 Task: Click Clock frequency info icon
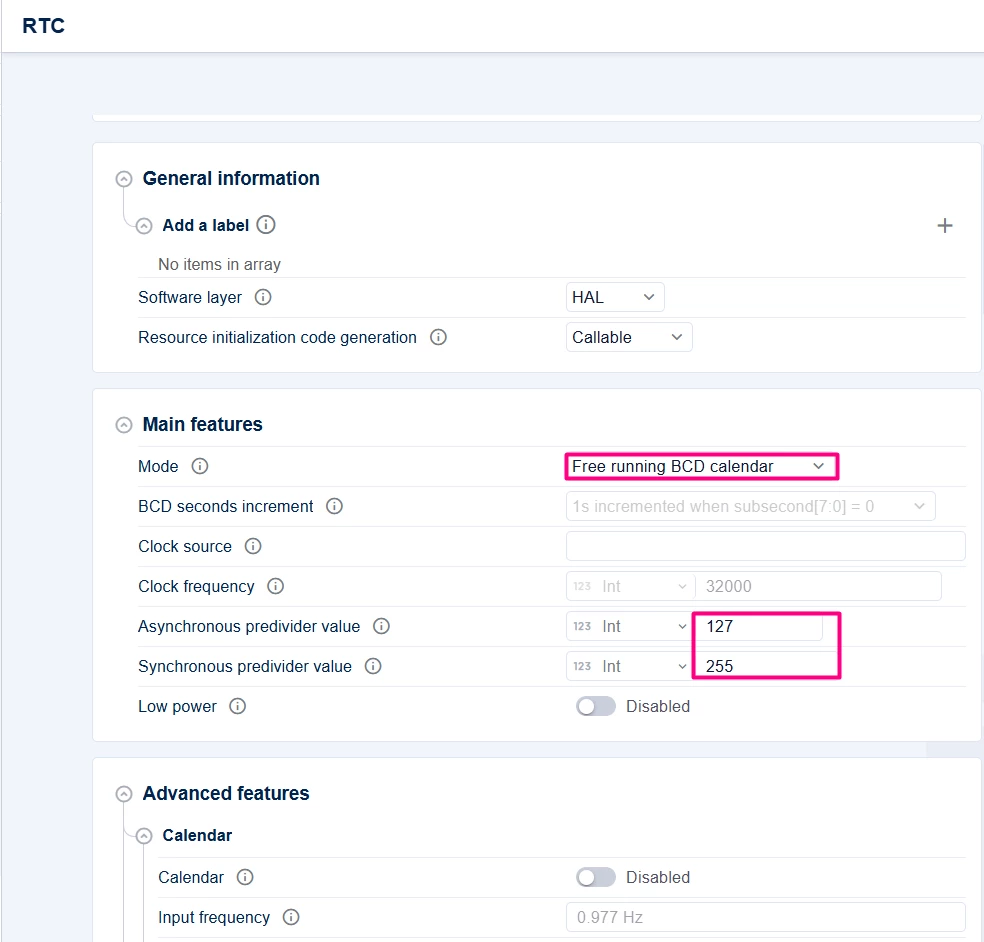point(275,586)
